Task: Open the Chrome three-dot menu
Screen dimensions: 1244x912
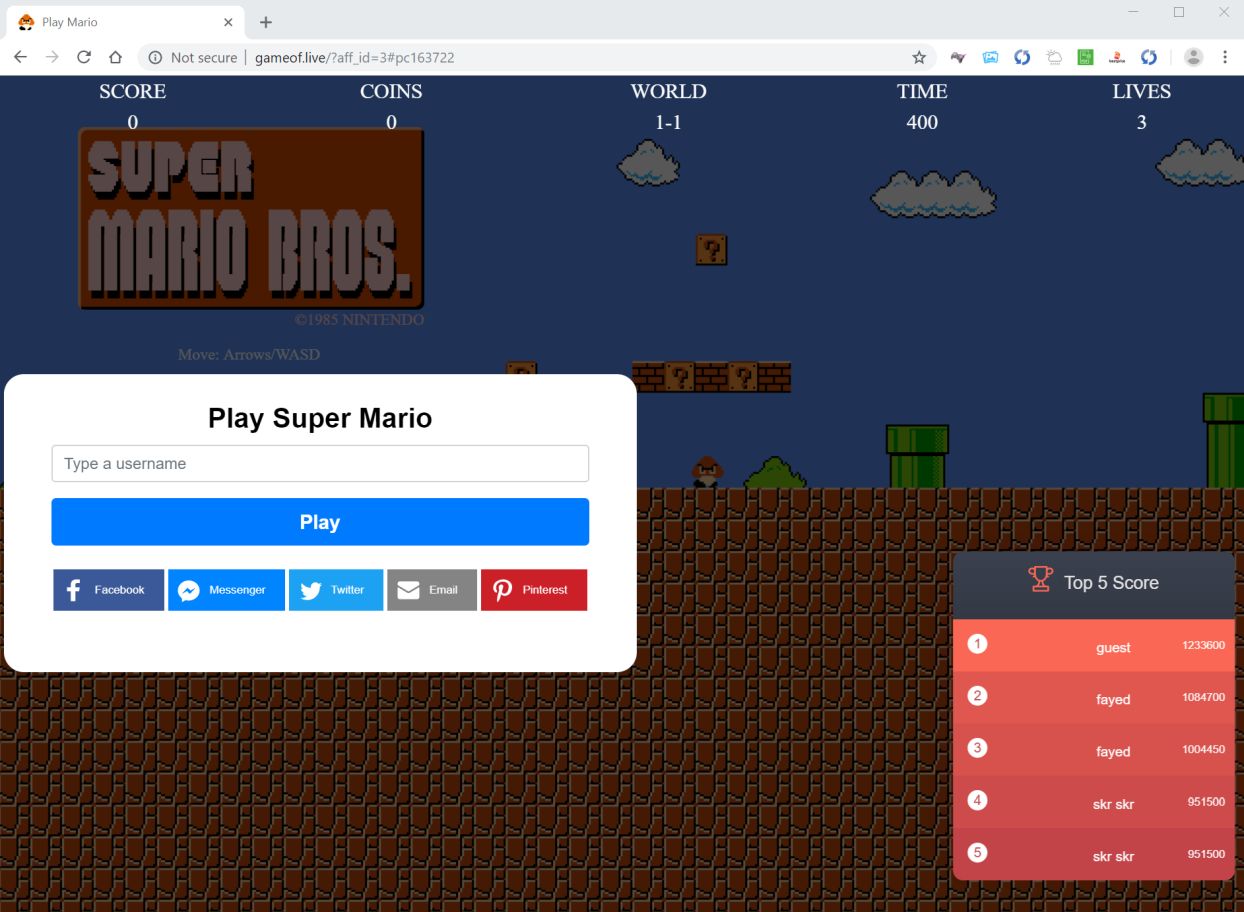Action: point(1225,57)
